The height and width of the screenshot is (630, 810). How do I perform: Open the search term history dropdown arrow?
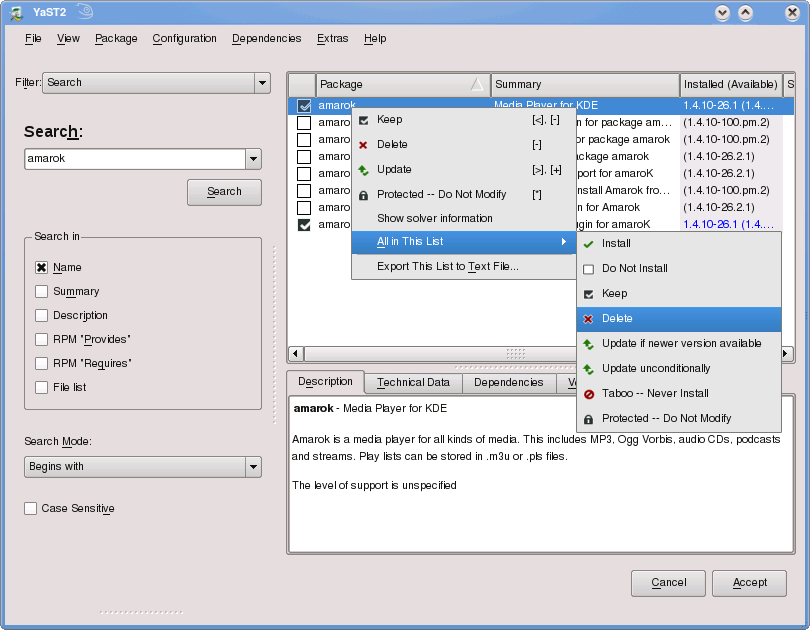pos(253,159)
